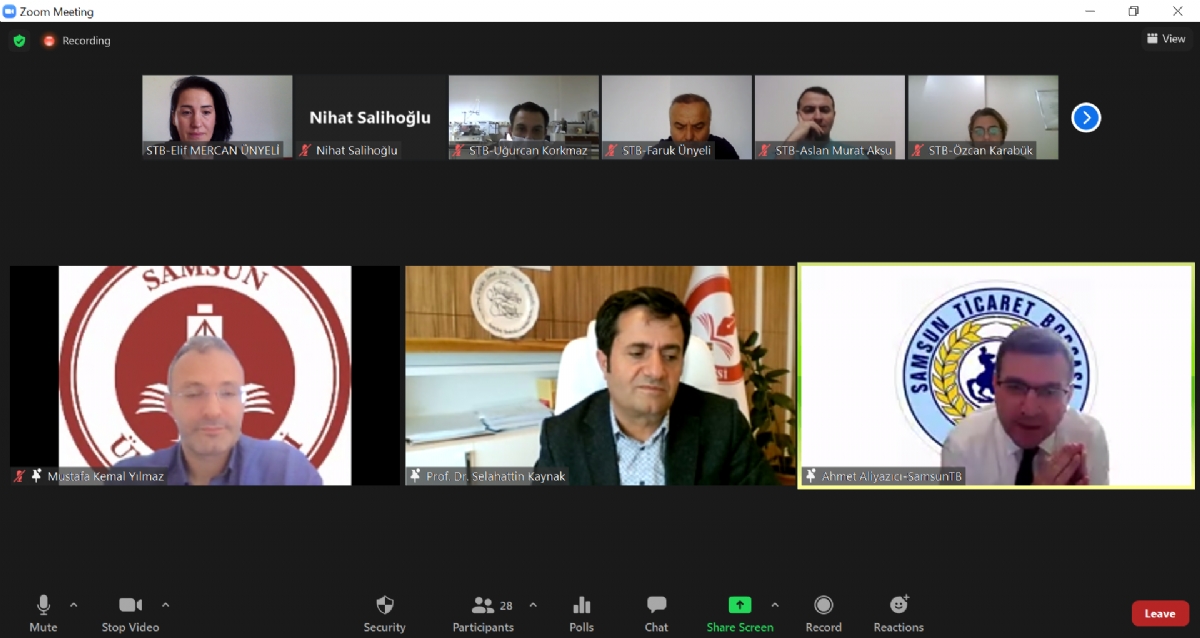Expand the arrow beside Share Screen

point(775,605)
